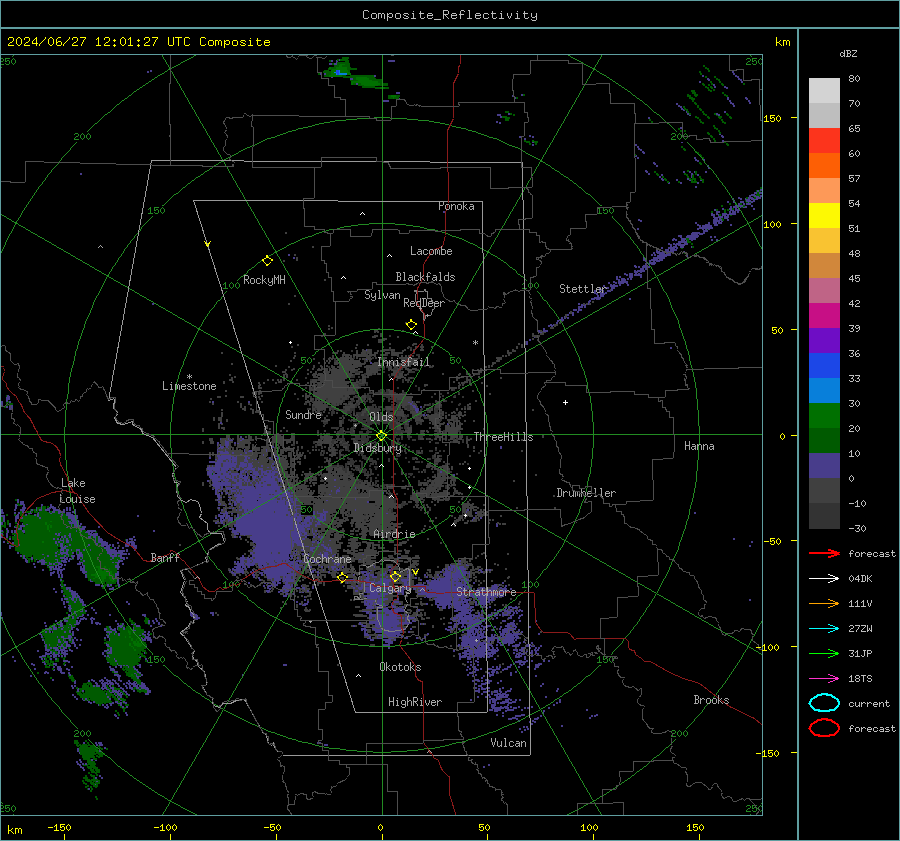This screenshot has height=841, width=900.
Task: Click the slate purple 10 dBZ swatch
Action: click(x=824, y=466)
